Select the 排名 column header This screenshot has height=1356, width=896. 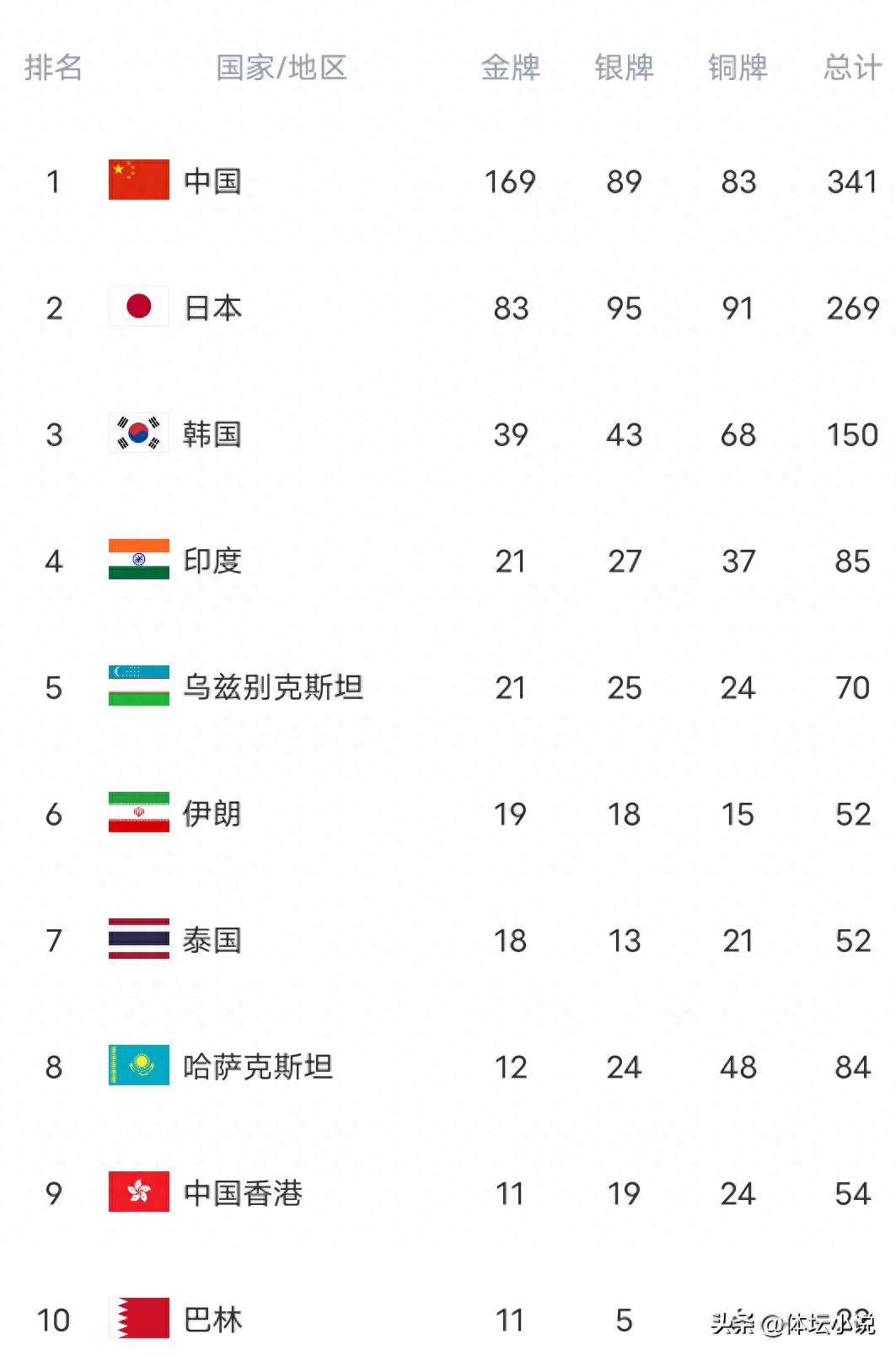coord(54,67)
